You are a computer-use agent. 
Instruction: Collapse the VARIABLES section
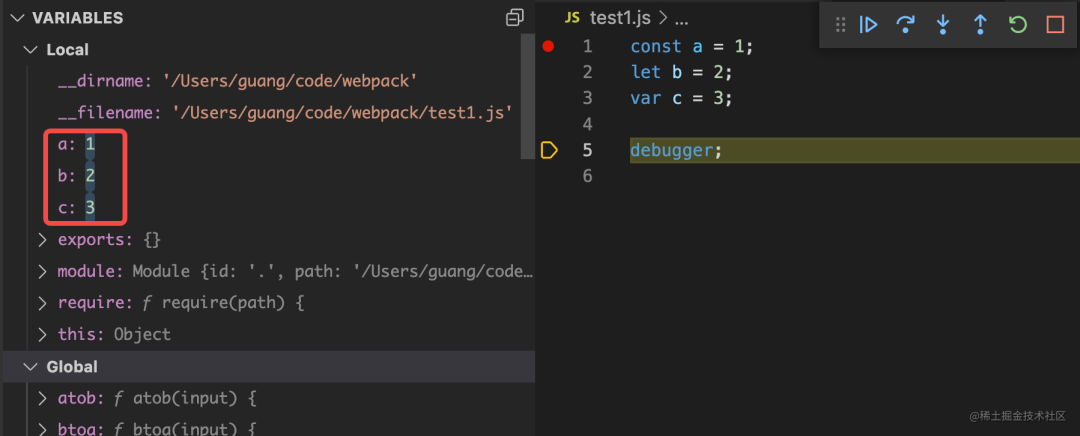17,18
